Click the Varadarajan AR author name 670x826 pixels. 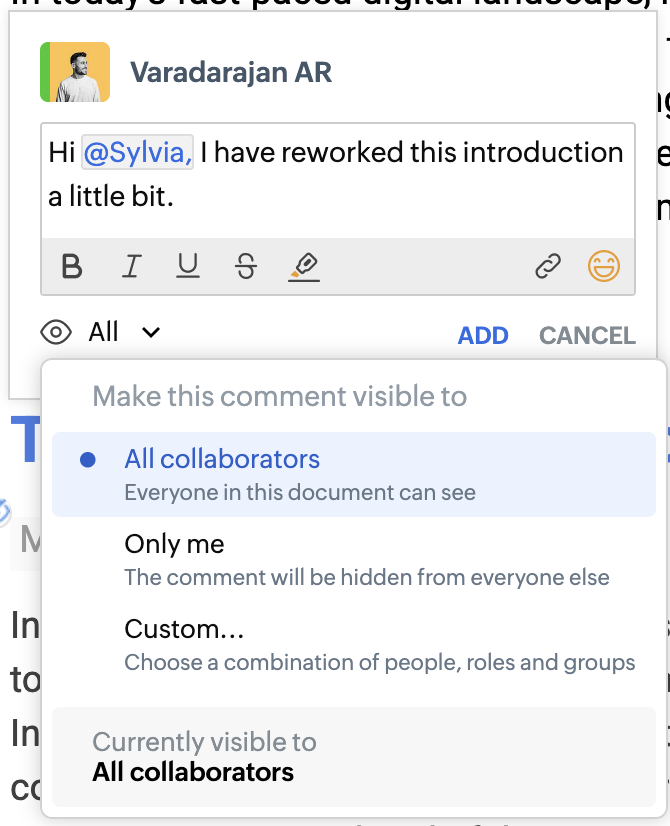pos(231,72)
